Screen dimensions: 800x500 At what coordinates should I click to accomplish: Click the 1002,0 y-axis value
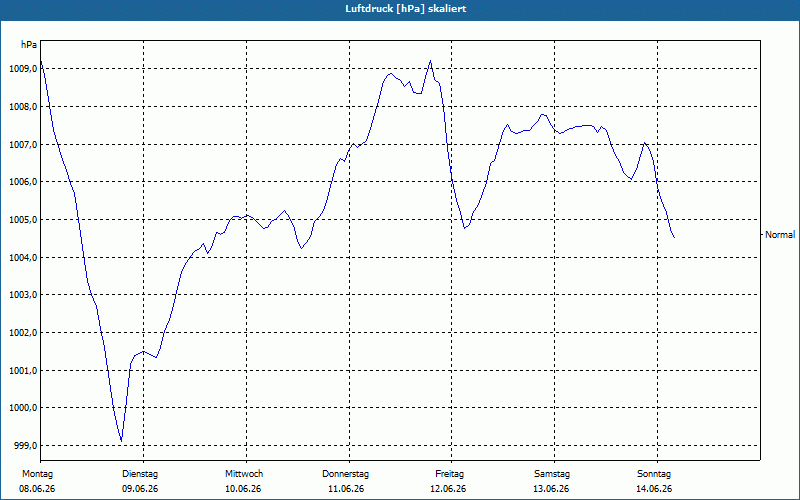(23, 333)
